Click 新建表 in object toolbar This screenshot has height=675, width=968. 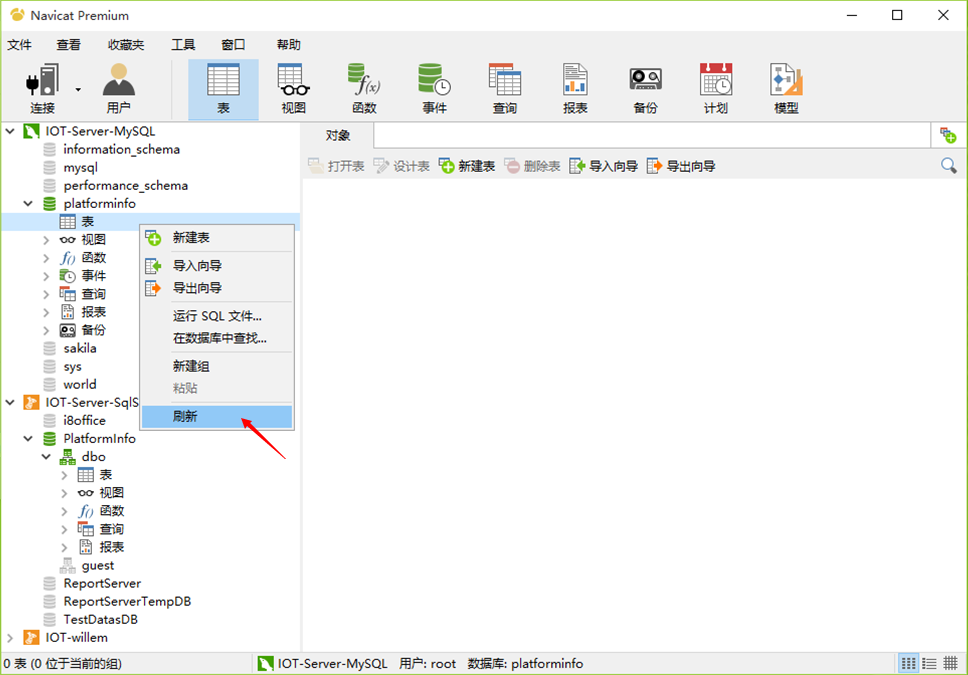coord(467,166)
